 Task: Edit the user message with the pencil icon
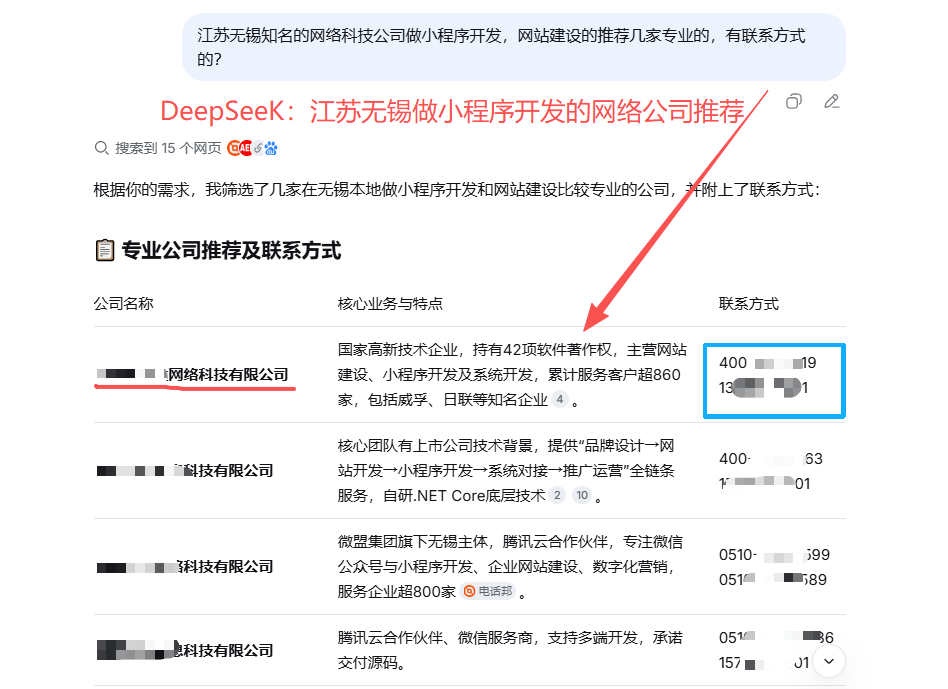tap(832, 102)
